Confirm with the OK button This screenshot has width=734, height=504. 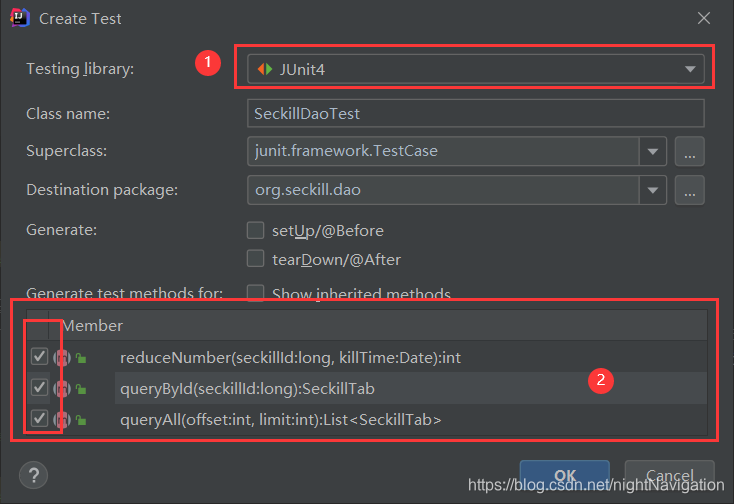click(x=565, y=475)
